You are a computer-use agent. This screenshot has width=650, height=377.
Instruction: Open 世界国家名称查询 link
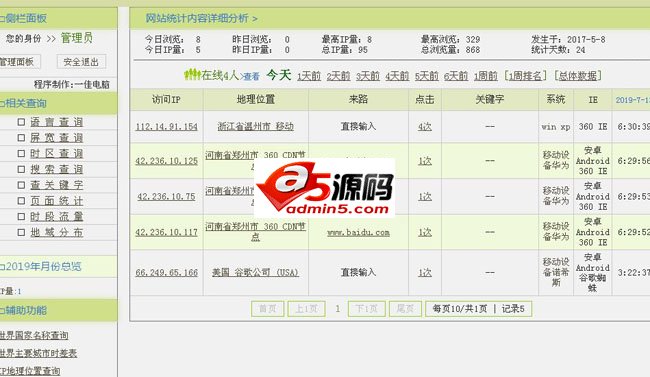(34, 335)
